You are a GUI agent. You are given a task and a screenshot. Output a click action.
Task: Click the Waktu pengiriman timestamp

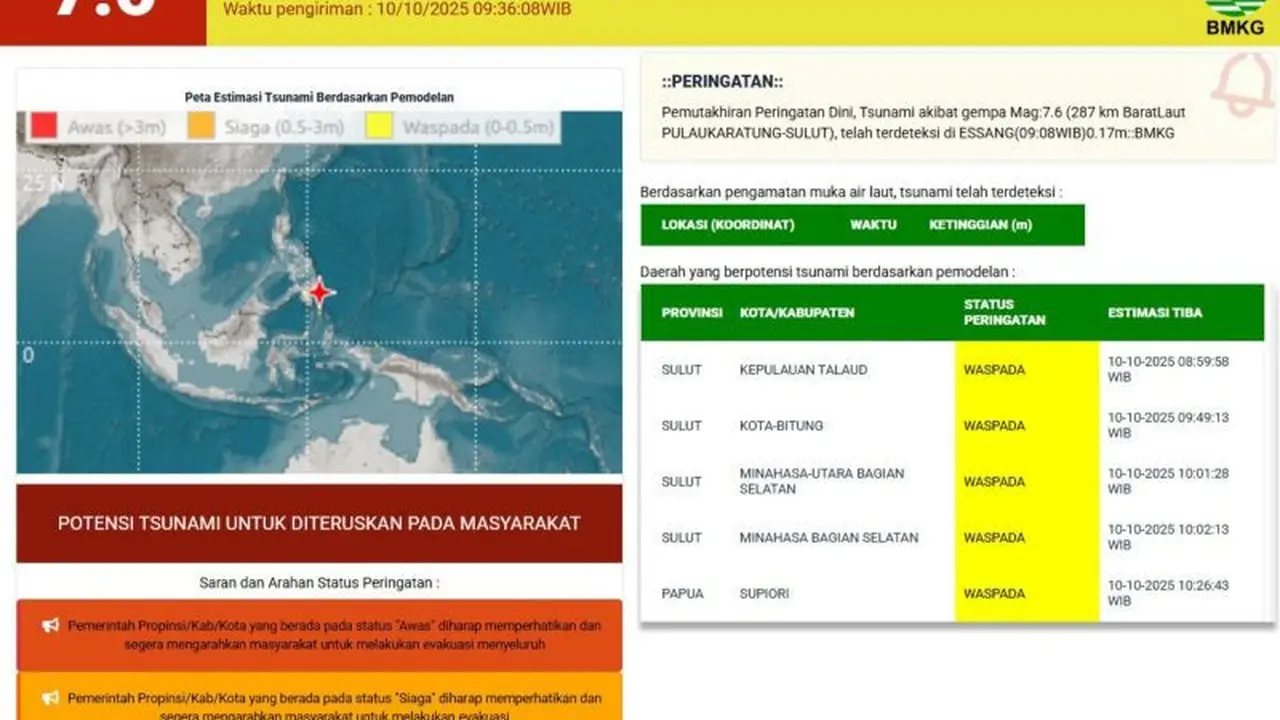point(397,10)
